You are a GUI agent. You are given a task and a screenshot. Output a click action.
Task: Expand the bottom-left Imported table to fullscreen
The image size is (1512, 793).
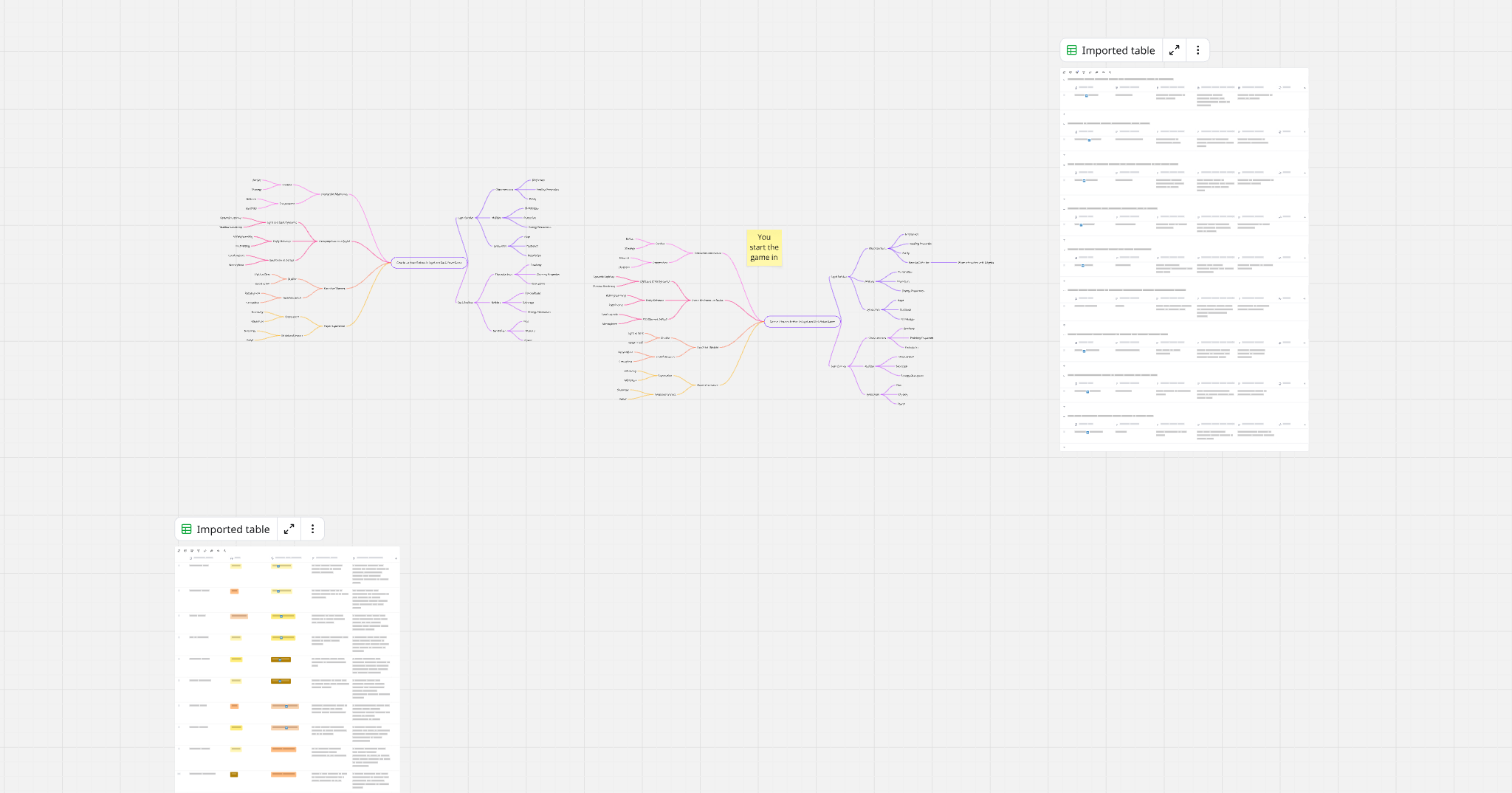click(289, 529)
